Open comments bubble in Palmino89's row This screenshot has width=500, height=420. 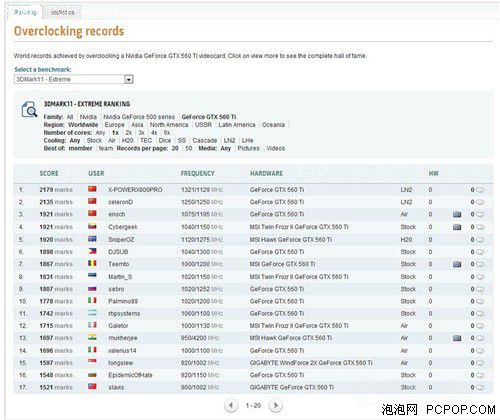480,301
